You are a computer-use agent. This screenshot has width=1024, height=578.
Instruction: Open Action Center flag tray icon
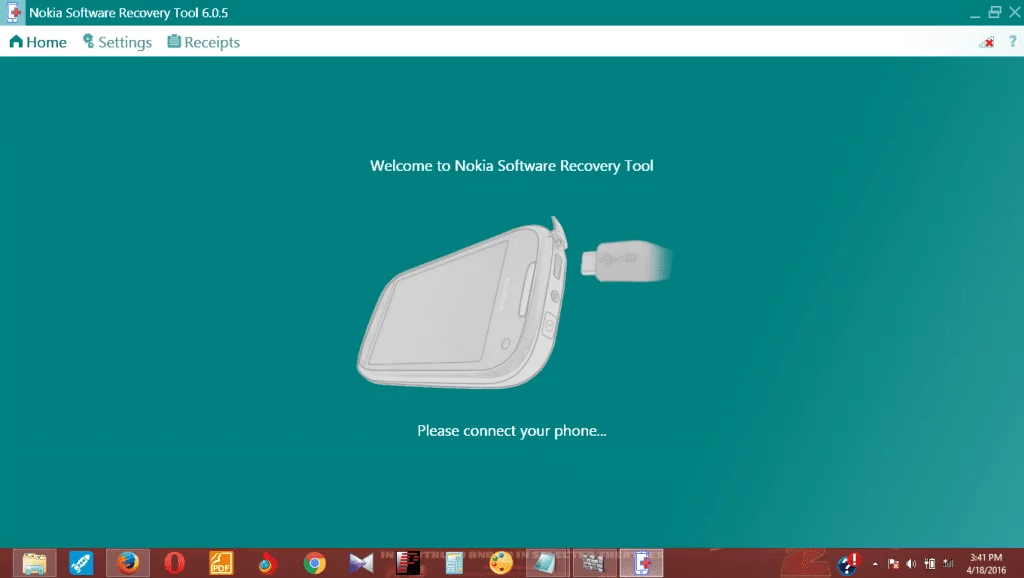(x=893, y=564)
